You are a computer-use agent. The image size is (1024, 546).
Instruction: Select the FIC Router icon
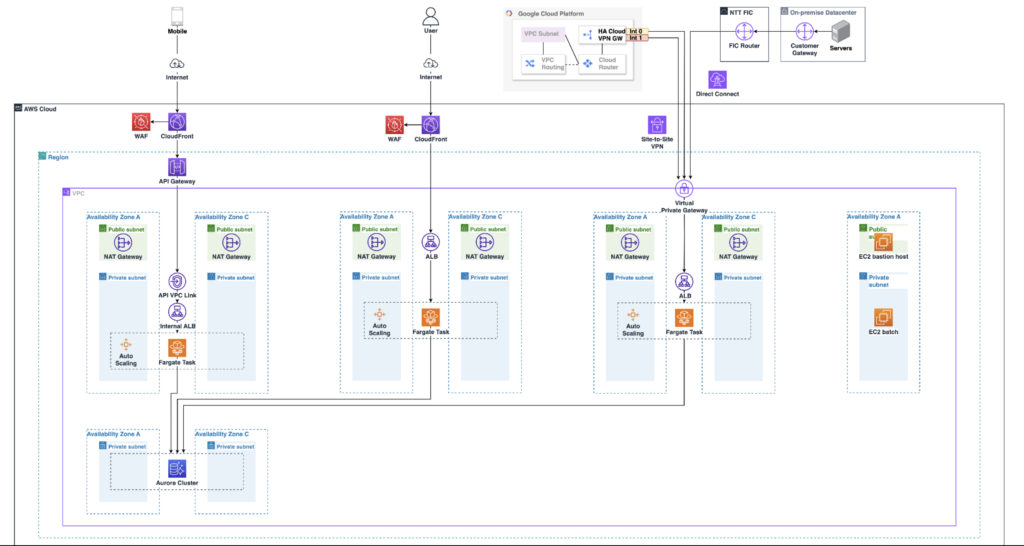[x=743, y=31]
